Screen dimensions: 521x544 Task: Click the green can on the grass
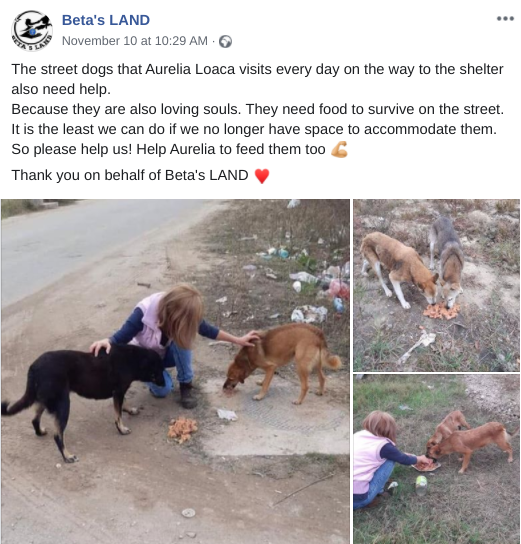pyautogui.click(x=421, y=485)
